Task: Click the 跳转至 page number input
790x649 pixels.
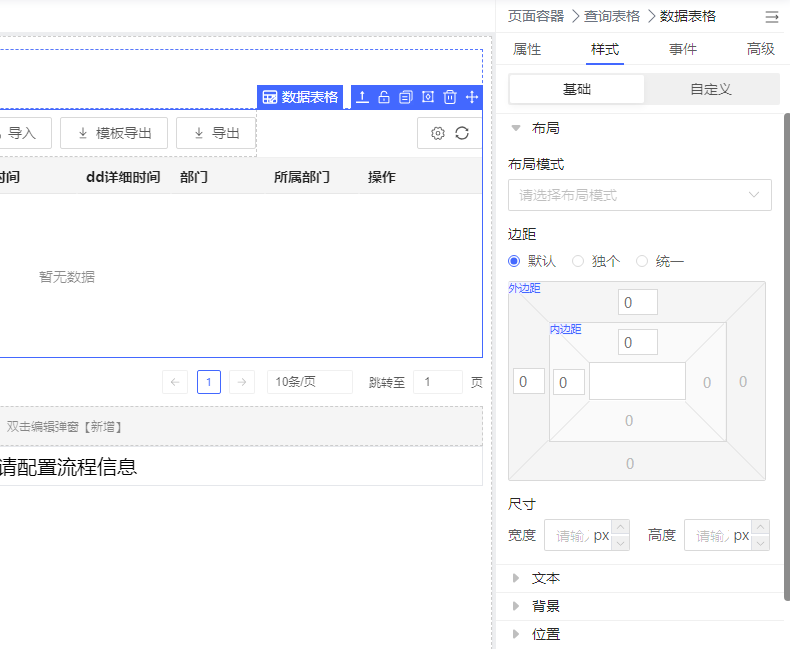Action: pos(438,382)
